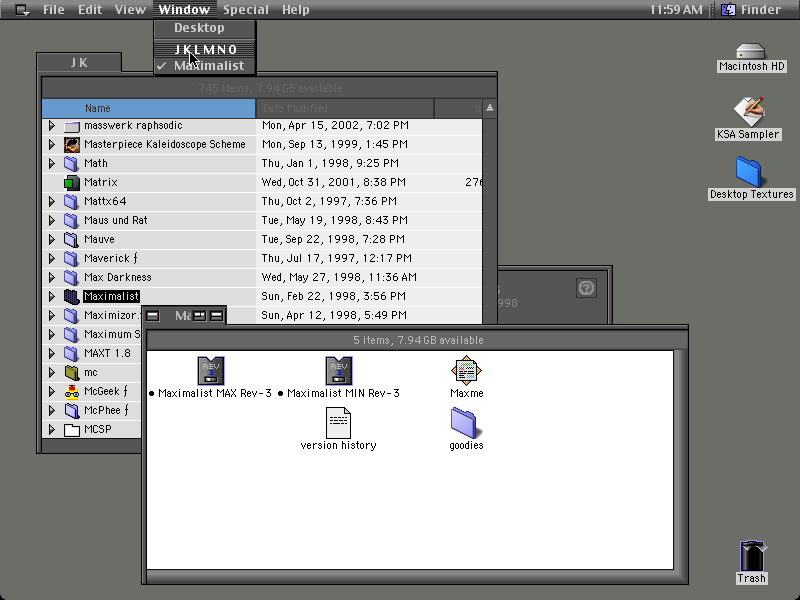Image resolution: width=800 pixels, height=600 pixels.
Task: Click the Maximalist window horizontal scrollbar
Action: point(410,577)
